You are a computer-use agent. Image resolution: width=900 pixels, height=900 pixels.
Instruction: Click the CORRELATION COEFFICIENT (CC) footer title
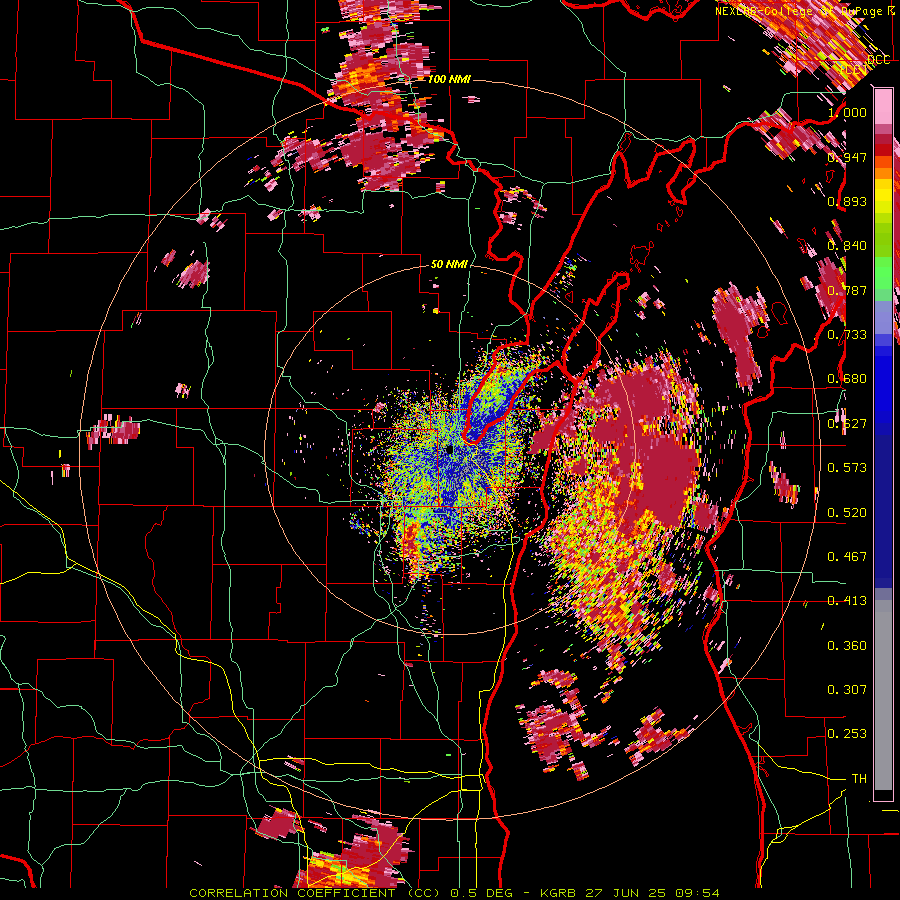click(315, 893)
